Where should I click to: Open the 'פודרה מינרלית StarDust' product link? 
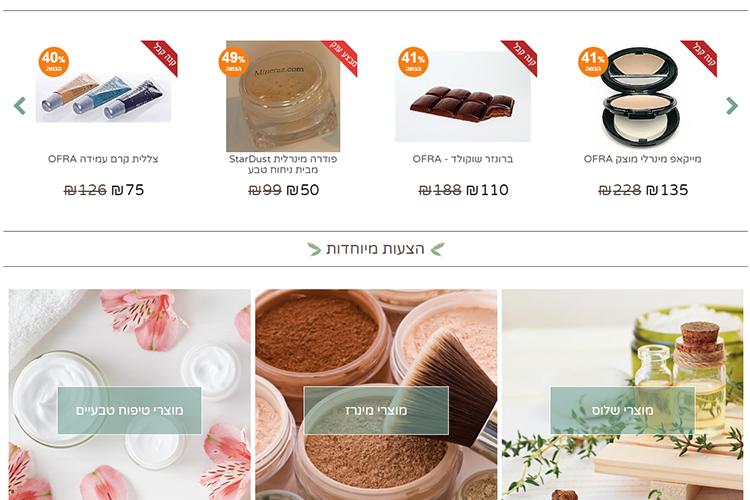283,164
